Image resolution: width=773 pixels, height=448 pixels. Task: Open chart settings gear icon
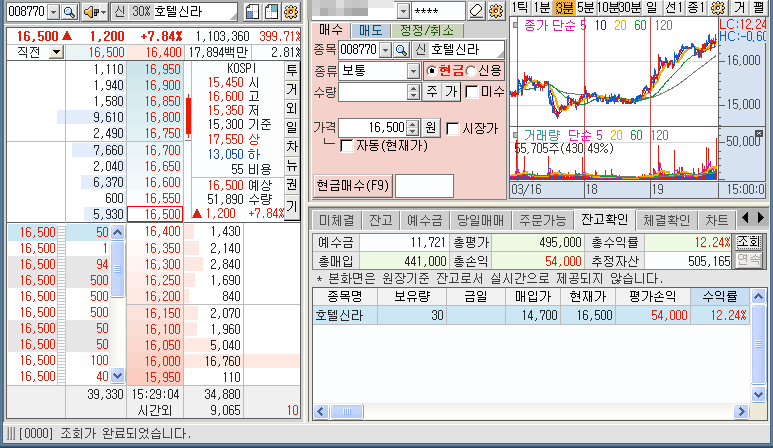click(718, 7)
